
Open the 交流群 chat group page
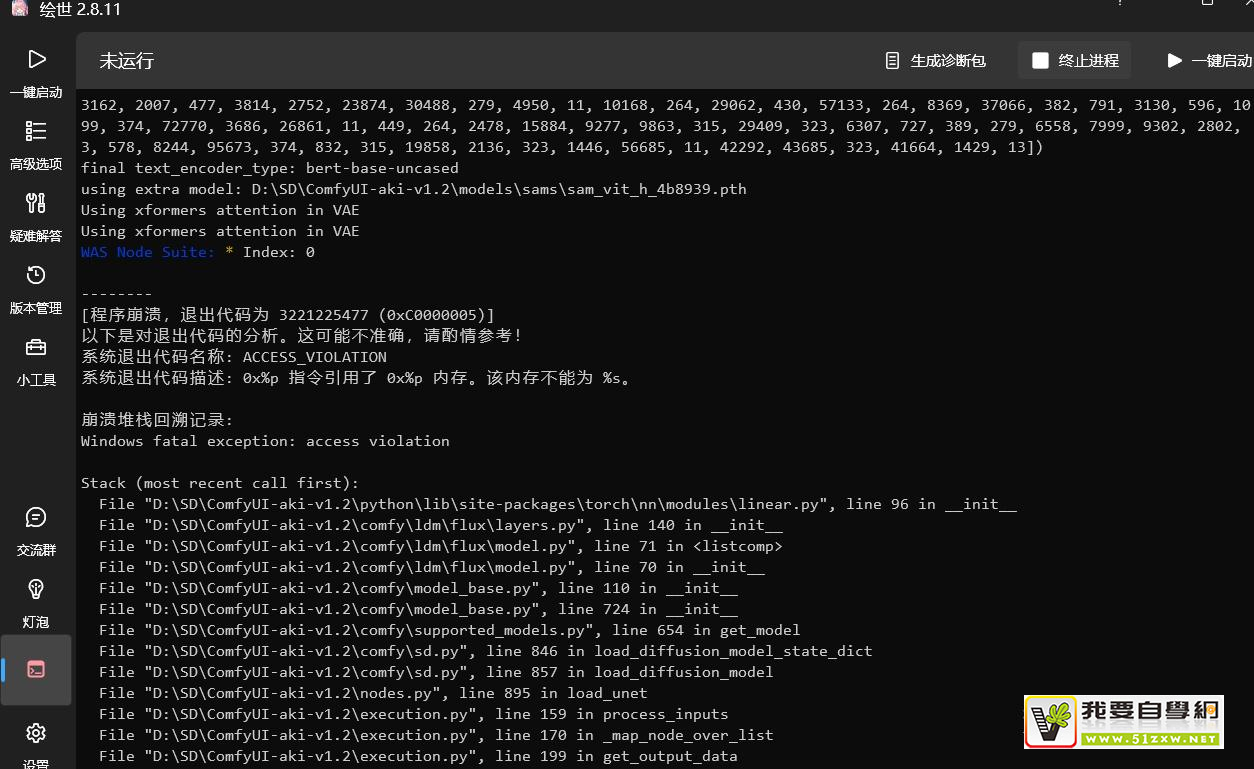pyautogui.click(x=36, y=530)
